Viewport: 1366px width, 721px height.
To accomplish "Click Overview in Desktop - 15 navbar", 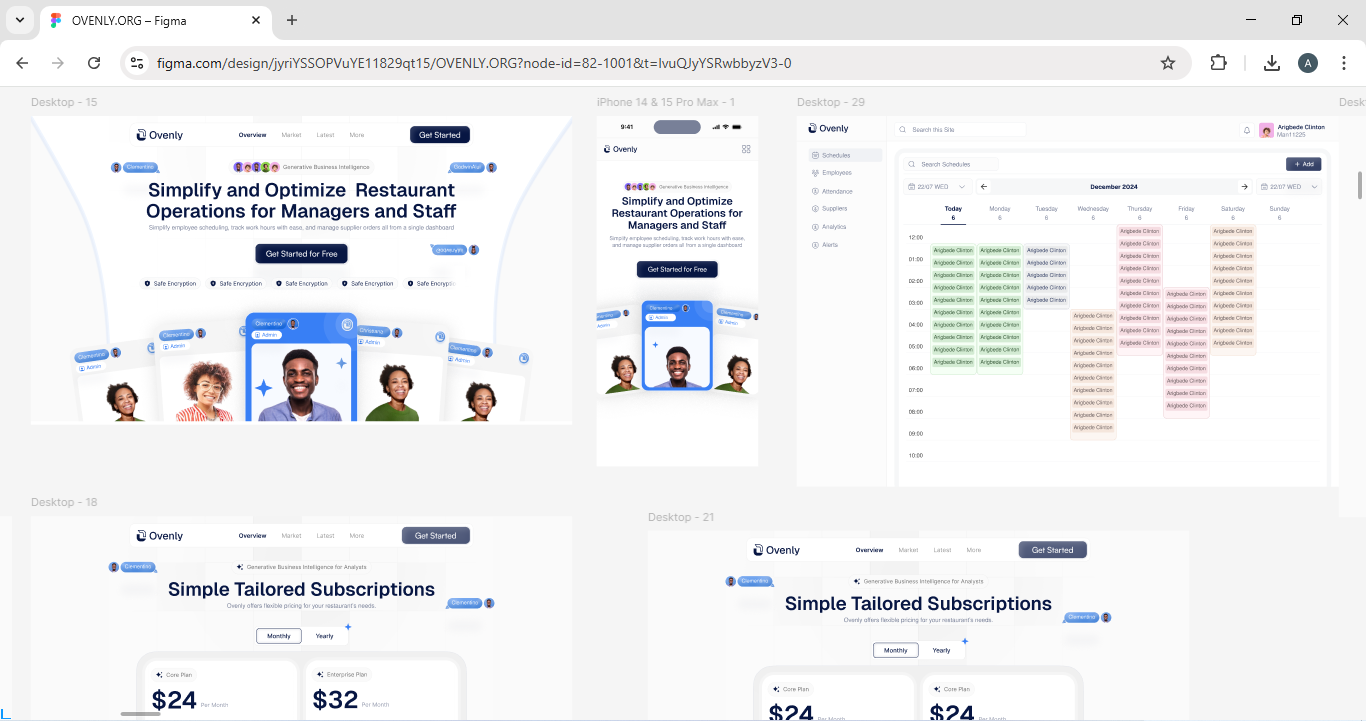I will pyautogui.click(x=253, y=135).
